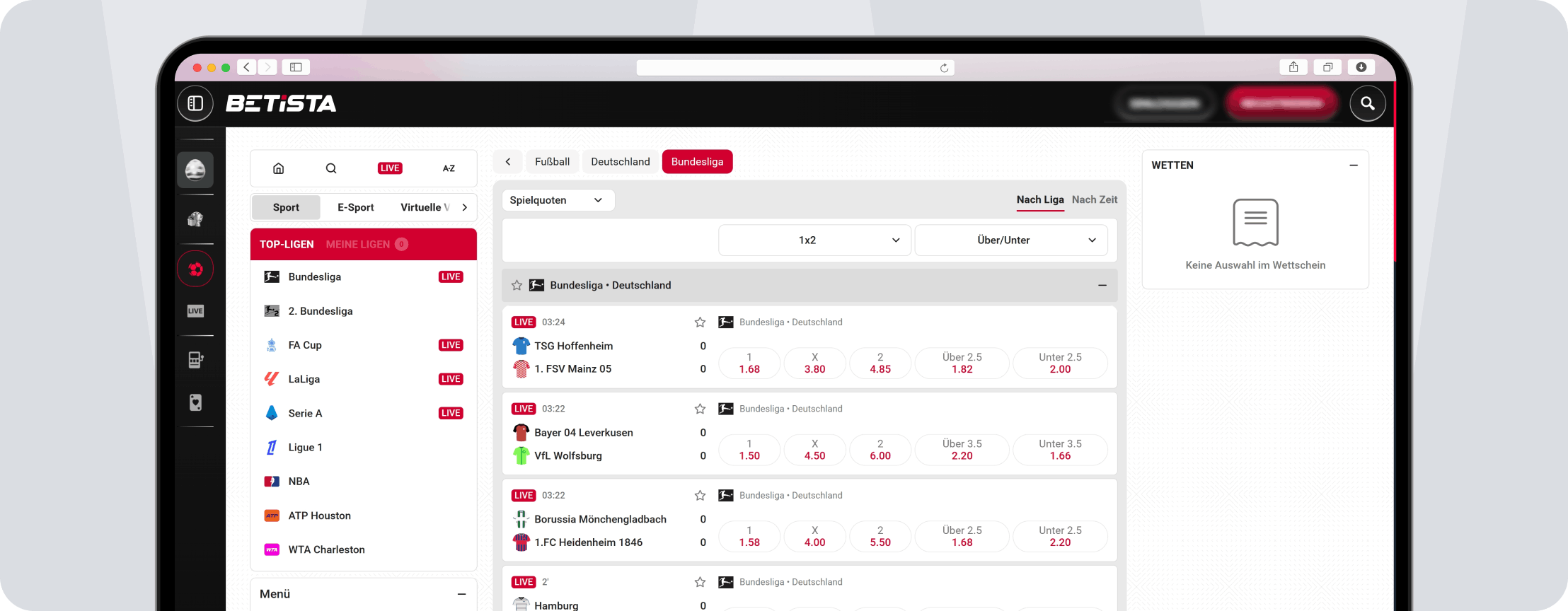The width and height of the screenshot is (1568, 611).
Task: Collapse the Bundesliga • Deutschland section
Action: click(1102, 285)
